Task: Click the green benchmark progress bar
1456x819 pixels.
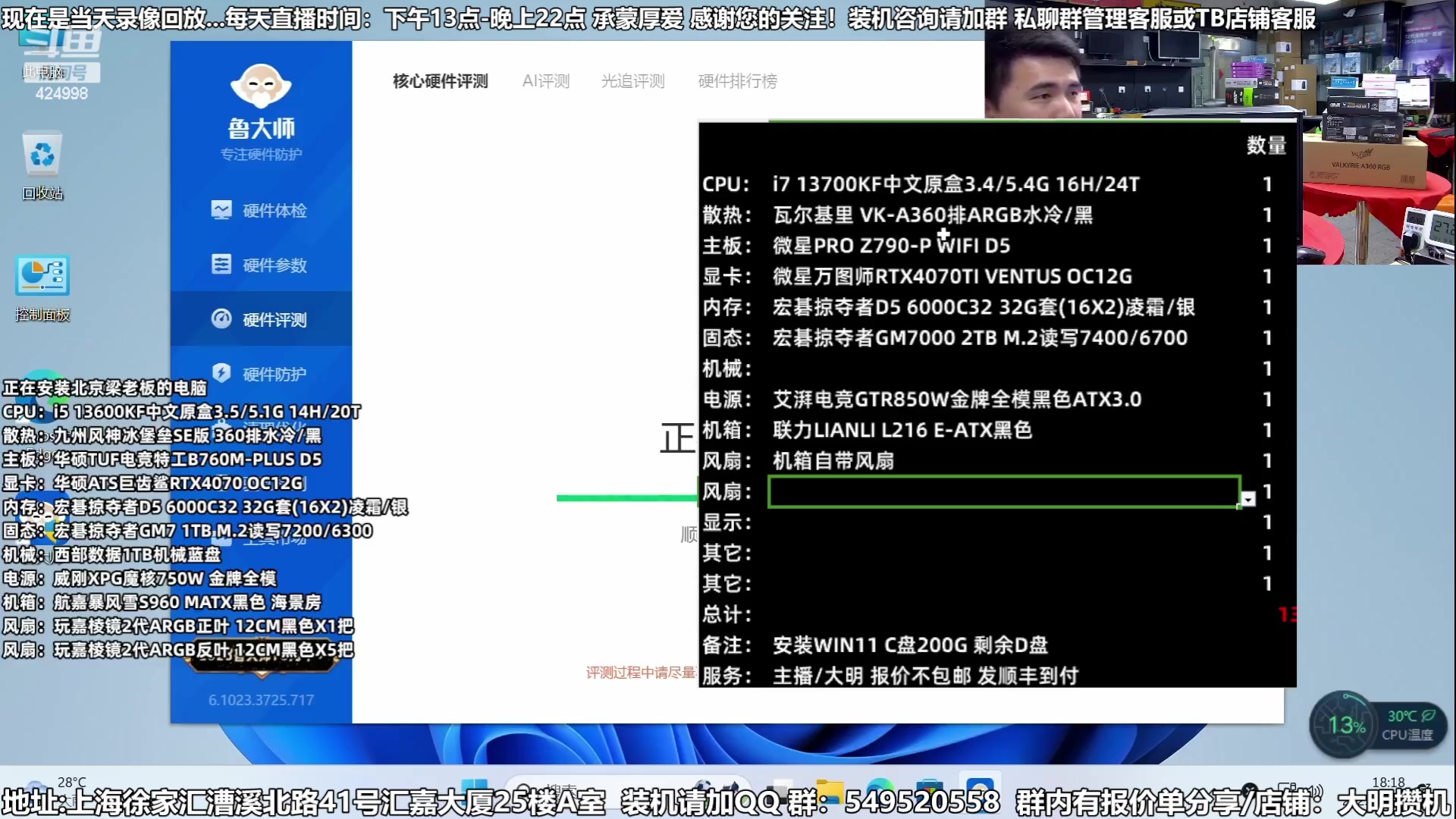Action: point(626,498)
